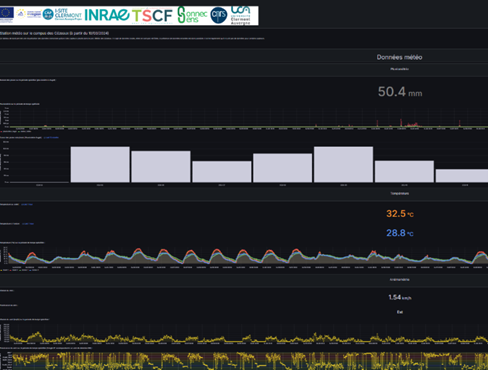Toggle the green series in the rainfall legend
Image resolution: width=488 pixels, height=370 pixels.
pos(24,131)
